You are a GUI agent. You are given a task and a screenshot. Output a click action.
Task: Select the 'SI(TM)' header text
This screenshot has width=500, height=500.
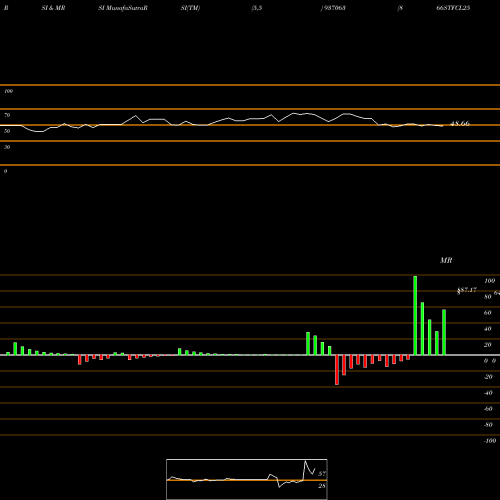point(190,8)
